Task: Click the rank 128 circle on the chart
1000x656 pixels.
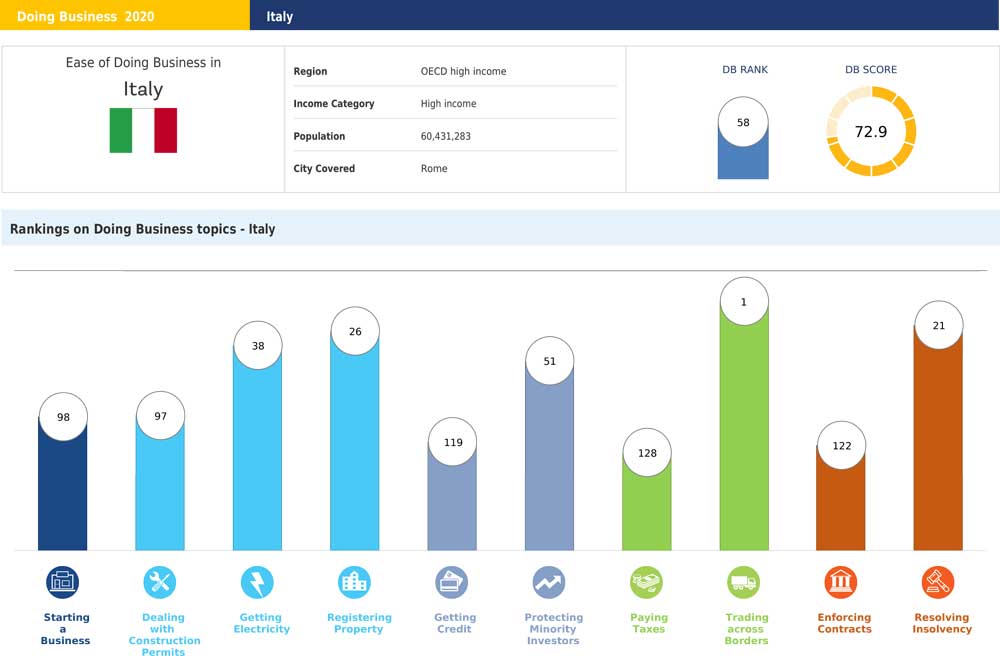Action: (x=647, y=453)
